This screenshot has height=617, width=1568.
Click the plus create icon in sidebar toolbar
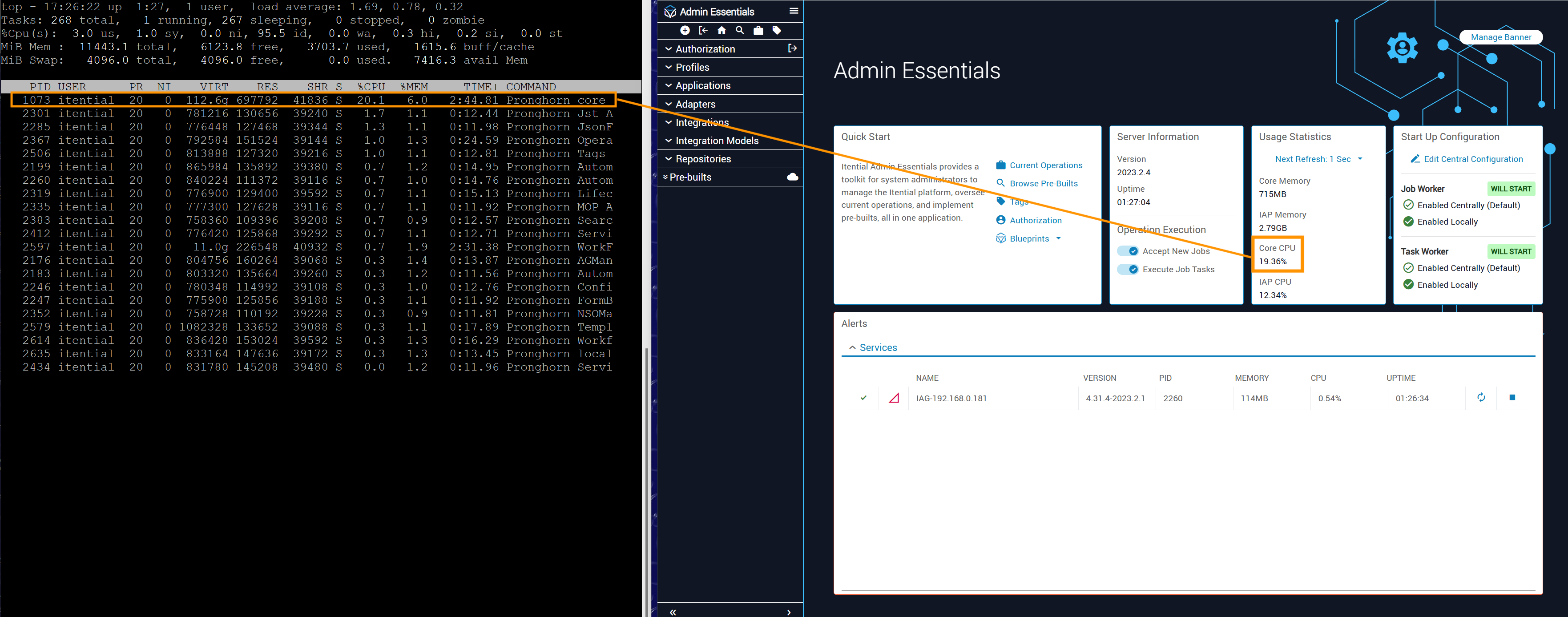(685, 30)
